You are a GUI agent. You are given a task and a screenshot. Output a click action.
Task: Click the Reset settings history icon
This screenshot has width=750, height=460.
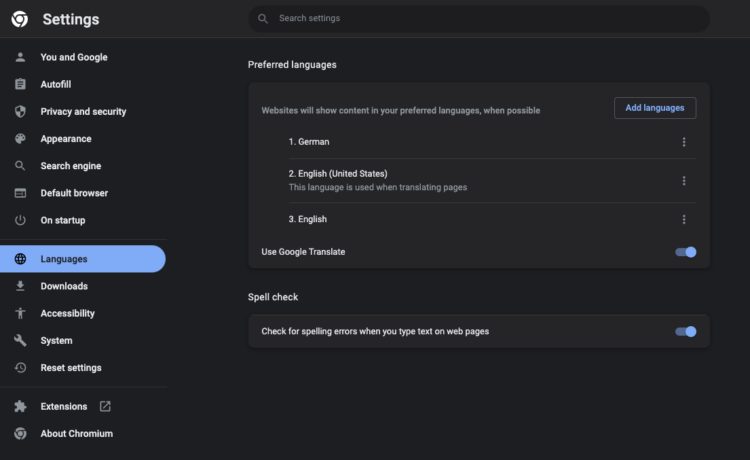(x=20, y=368)
